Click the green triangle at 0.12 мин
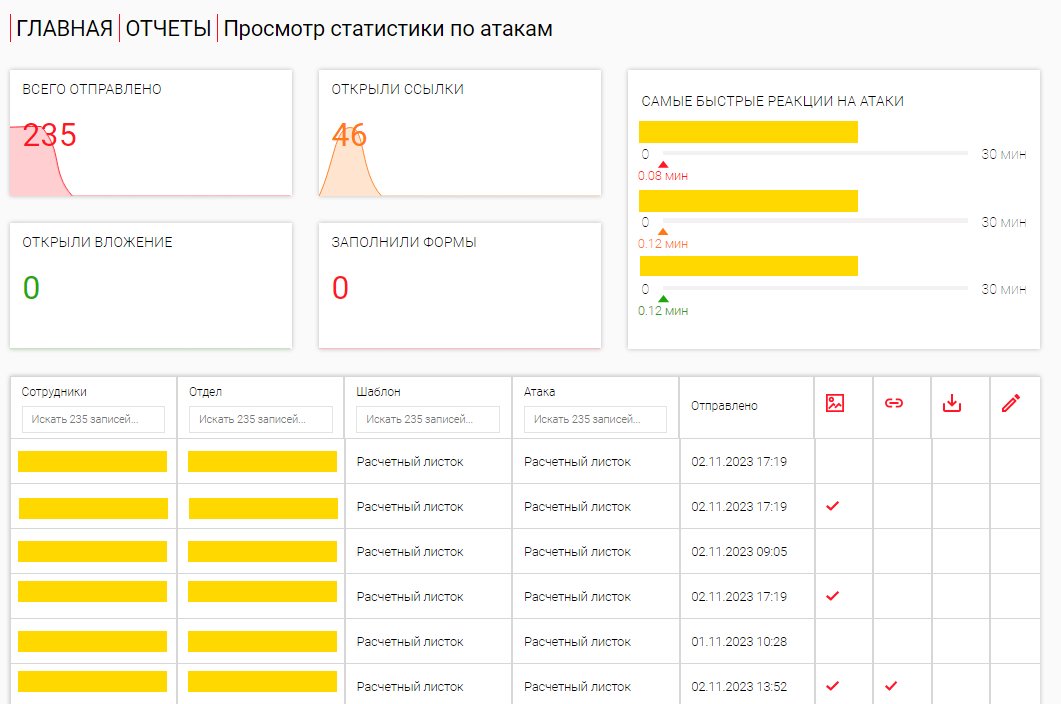 (663, 299)
